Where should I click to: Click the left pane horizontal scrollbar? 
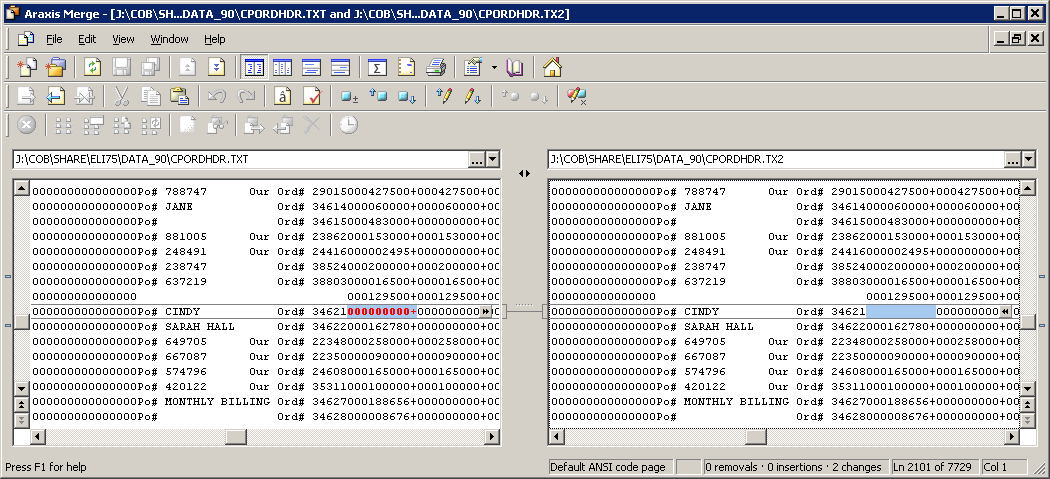[258, 437]
